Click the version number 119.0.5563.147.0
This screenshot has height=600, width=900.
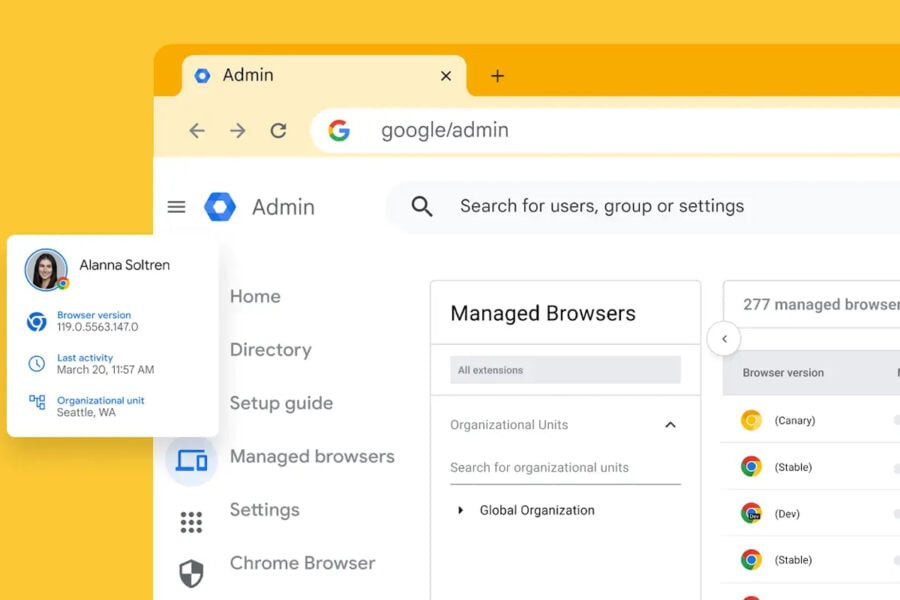[x=98, y=327]
